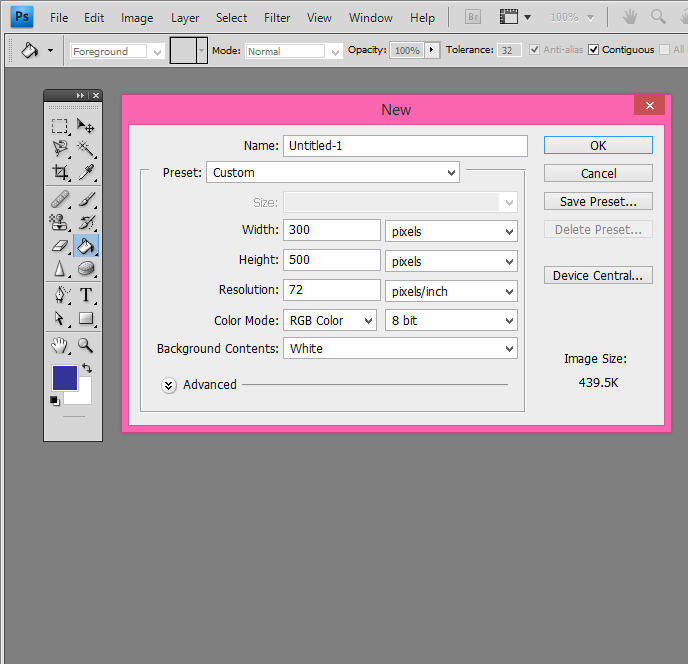Open the File menu
The width and height of the screenshot is (688, 664).
coord(59,18)
